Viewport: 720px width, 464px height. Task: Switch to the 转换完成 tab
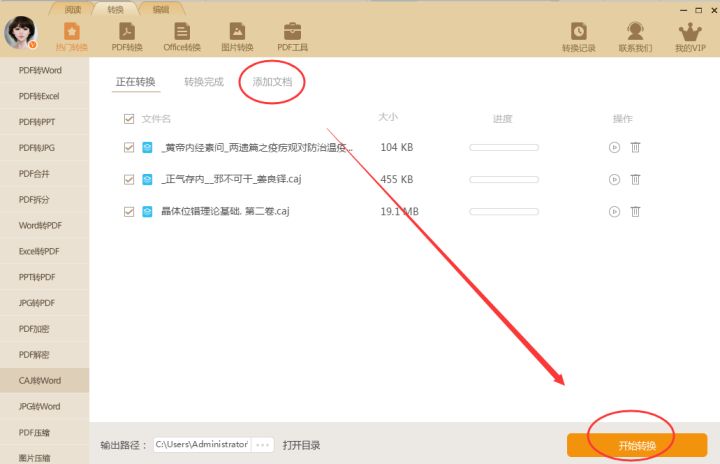click(x=204, y=82)
